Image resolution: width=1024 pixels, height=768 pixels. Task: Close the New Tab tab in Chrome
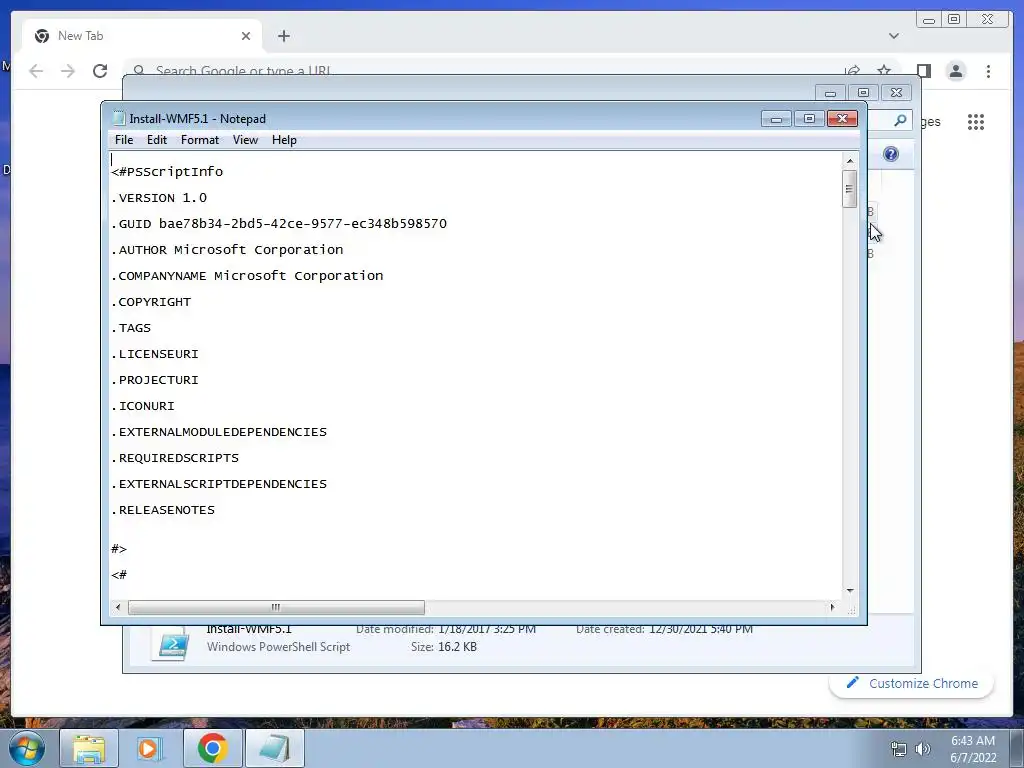point(246,36)
